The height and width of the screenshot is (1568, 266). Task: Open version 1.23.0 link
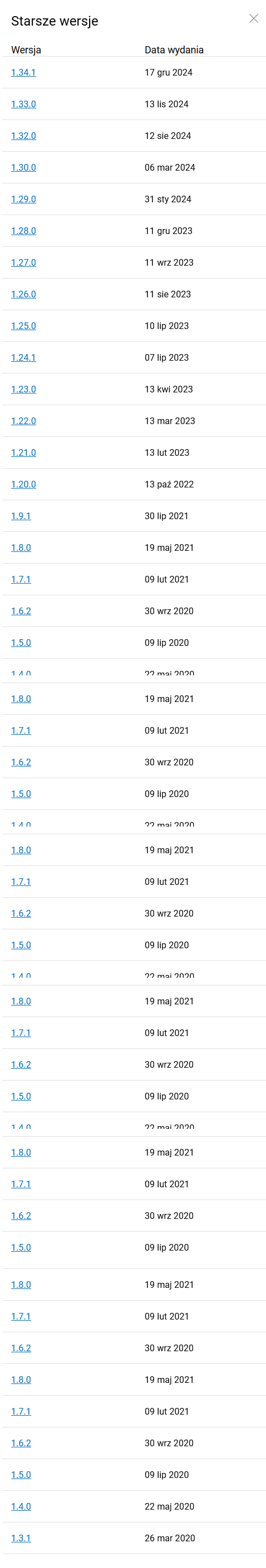[23, 389]
